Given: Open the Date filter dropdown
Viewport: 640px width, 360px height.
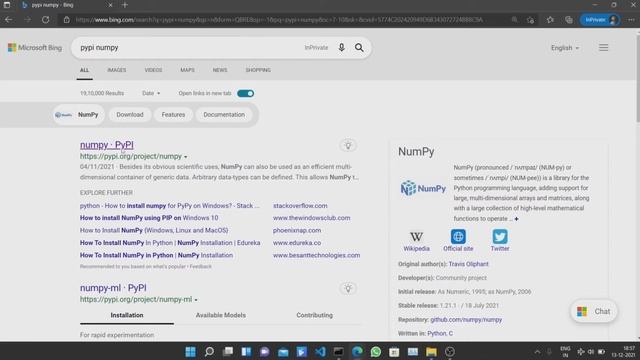Looking at the screenshot, I should point(151,93).
